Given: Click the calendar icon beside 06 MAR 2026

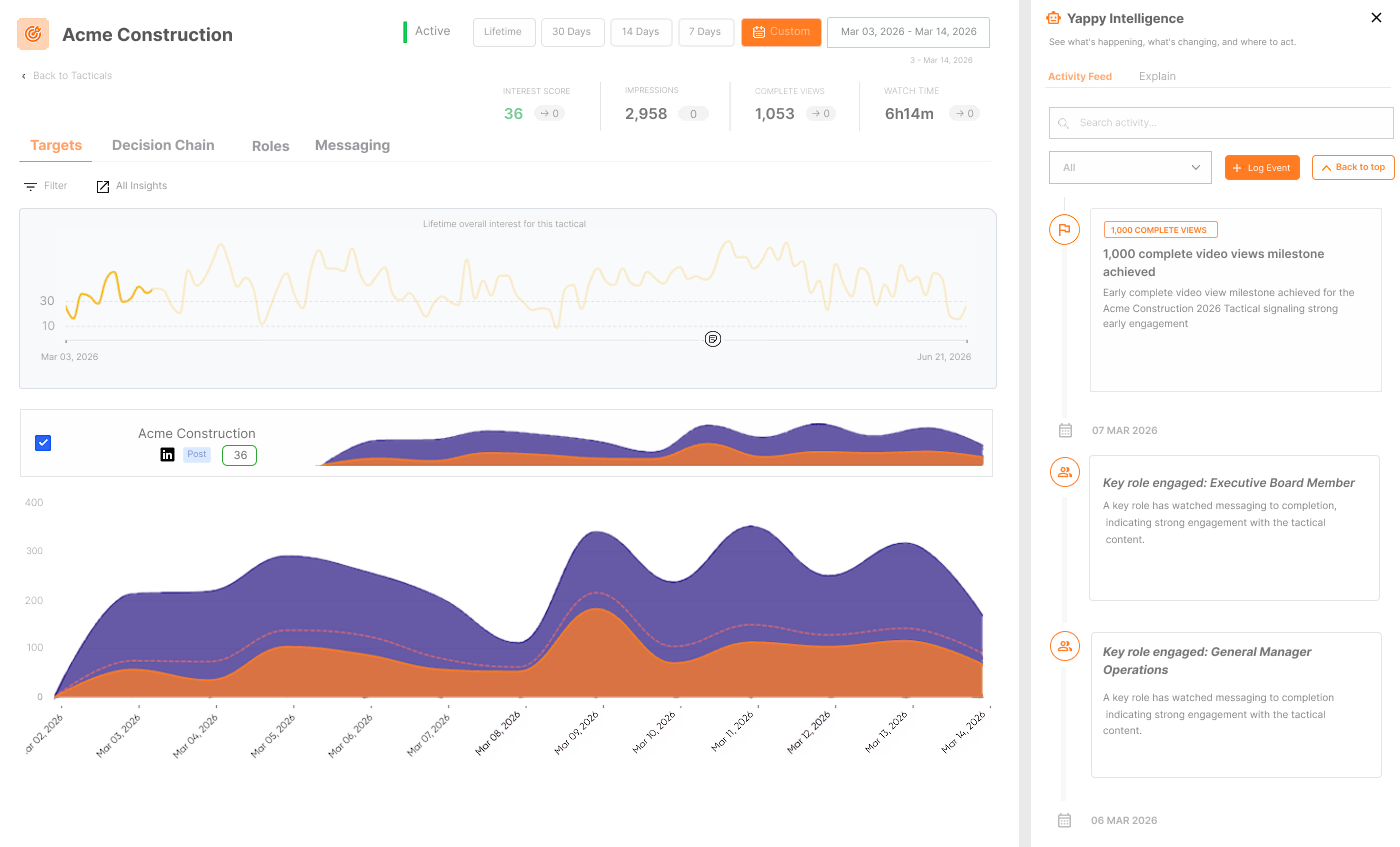Looking at the screenshot, I should (1065, 820).
